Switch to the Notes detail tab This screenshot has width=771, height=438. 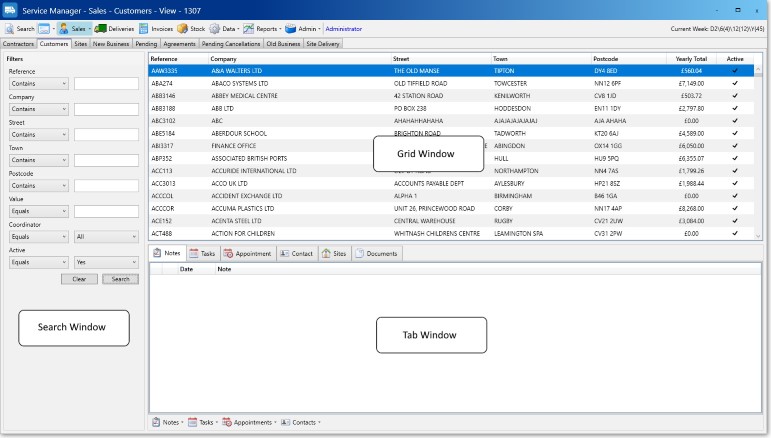(x=167, y=253)
